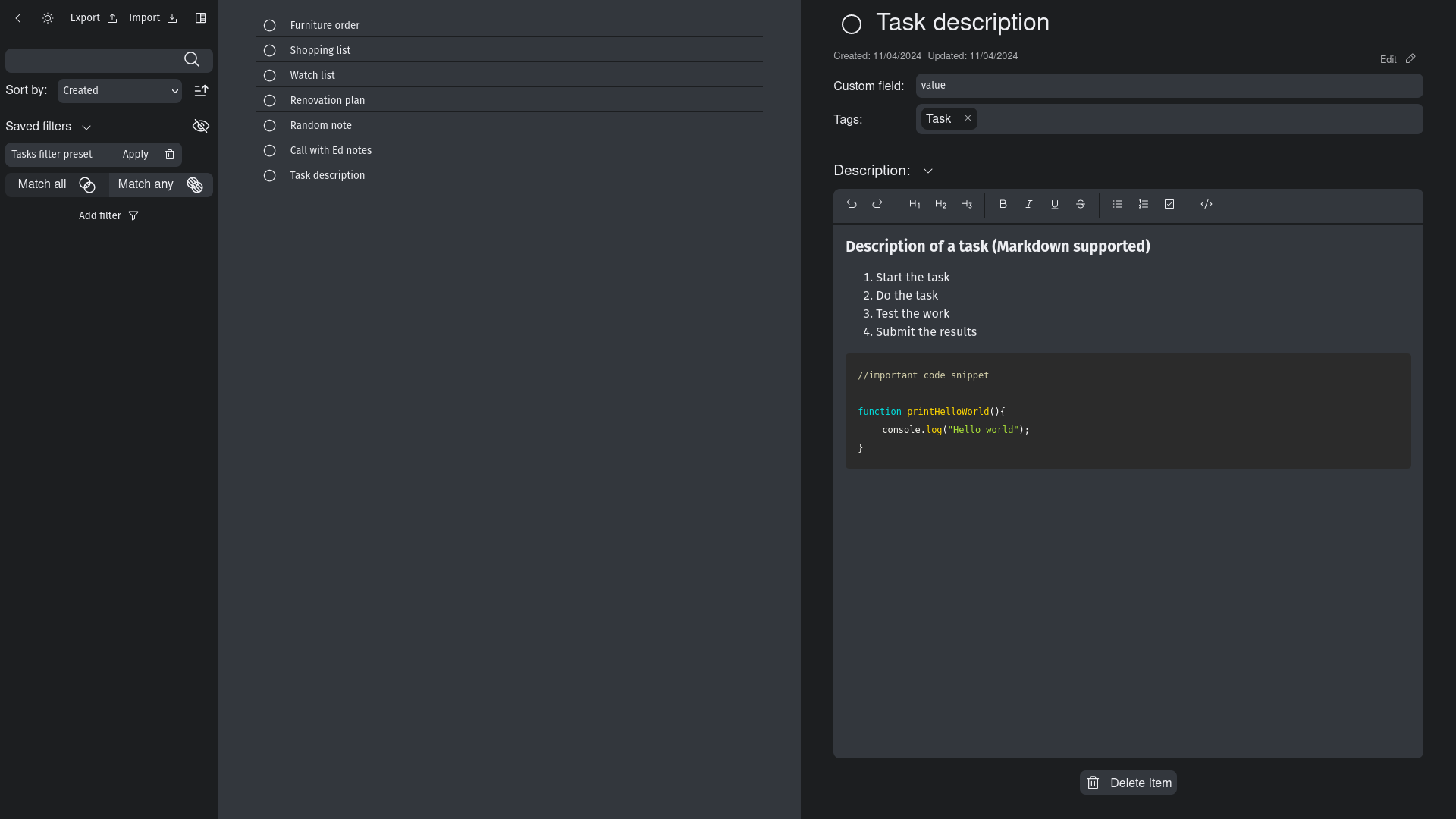
Task: Click the Export button
Action: click(93, 18)
